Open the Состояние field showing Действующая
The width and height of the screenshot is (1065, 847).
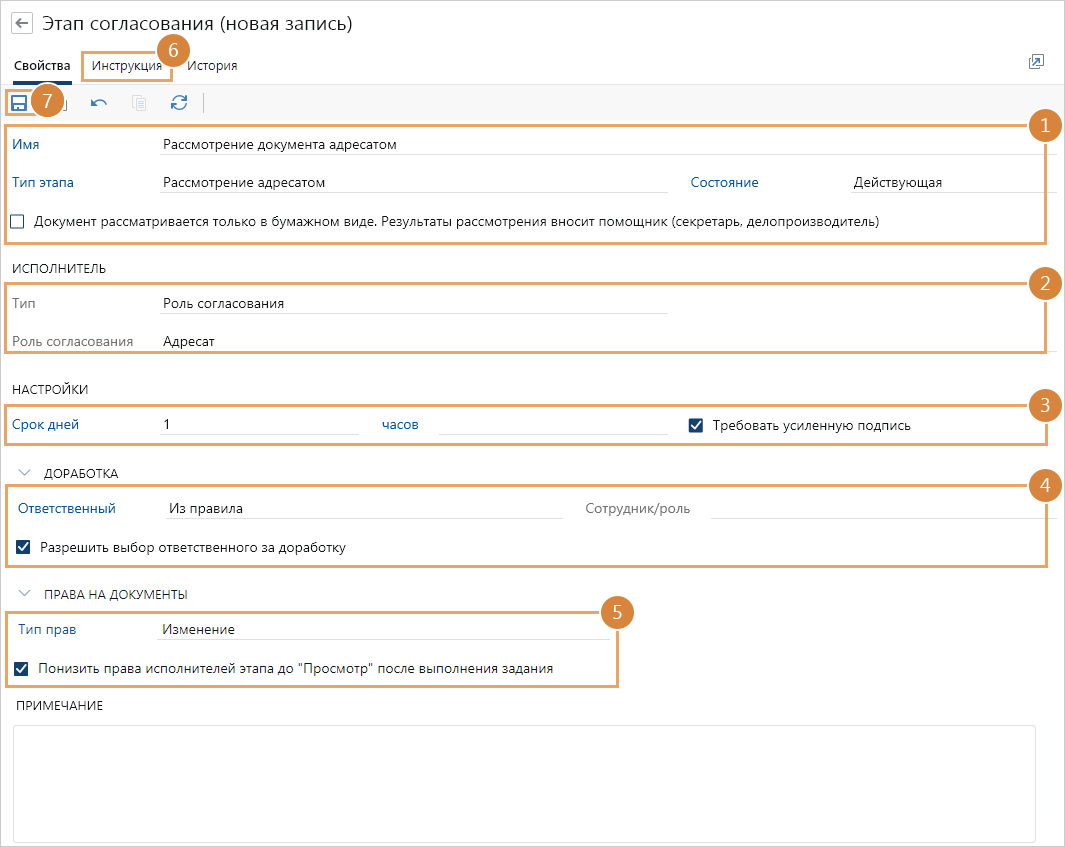coord(948,183)
